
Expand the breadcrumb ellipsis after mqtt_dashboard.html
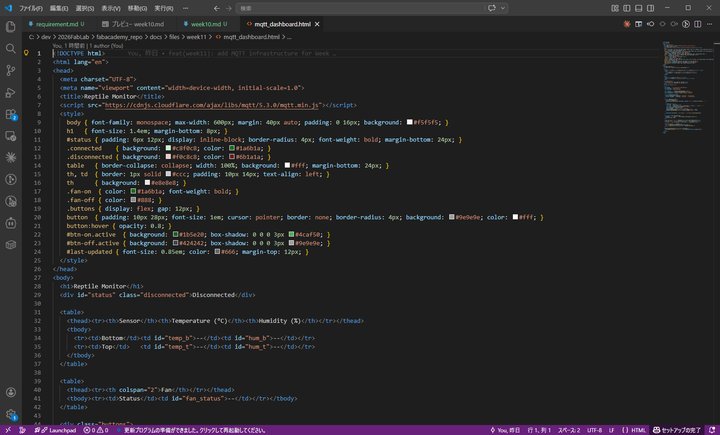tap(289, 37)
